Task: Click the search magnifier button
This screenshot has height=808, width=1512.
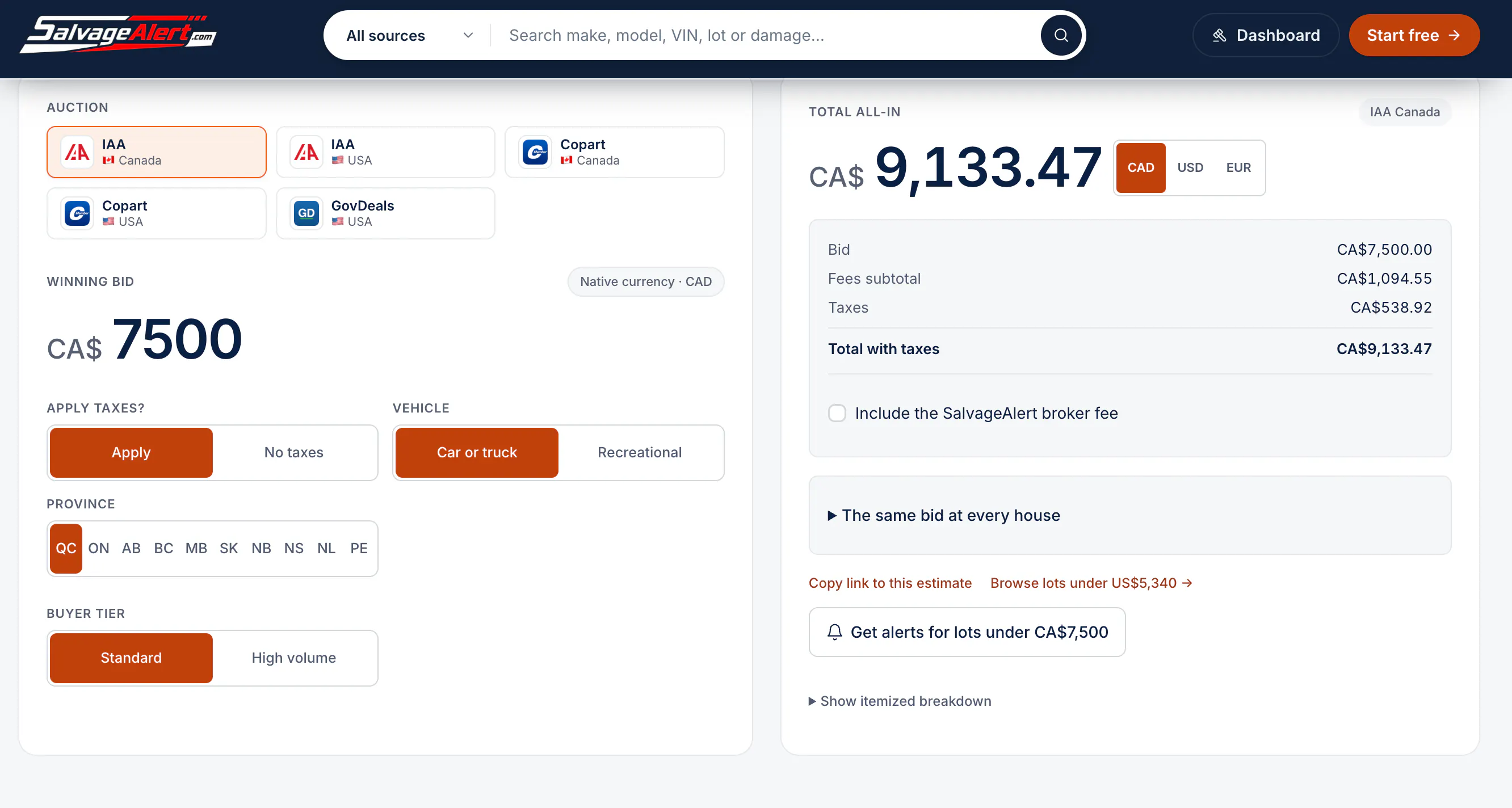Action: tap(1061, 35)
